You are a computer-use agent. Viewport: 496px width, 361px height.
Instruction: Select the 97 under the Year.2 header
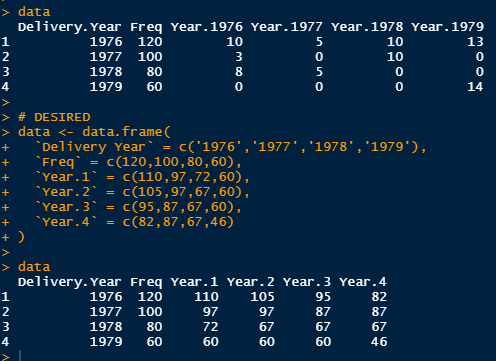coord(267,312)
